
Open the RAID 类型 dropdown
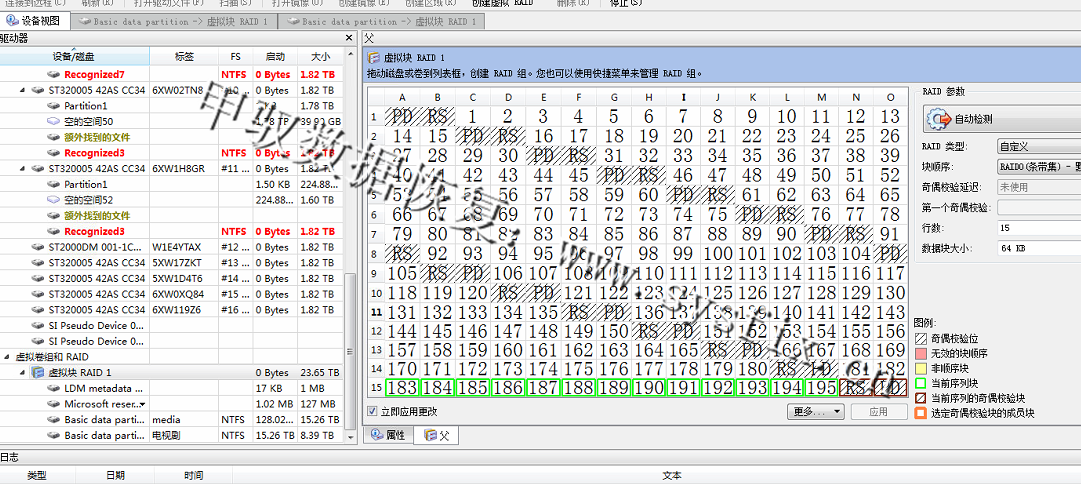click(x=1039, y=146)
